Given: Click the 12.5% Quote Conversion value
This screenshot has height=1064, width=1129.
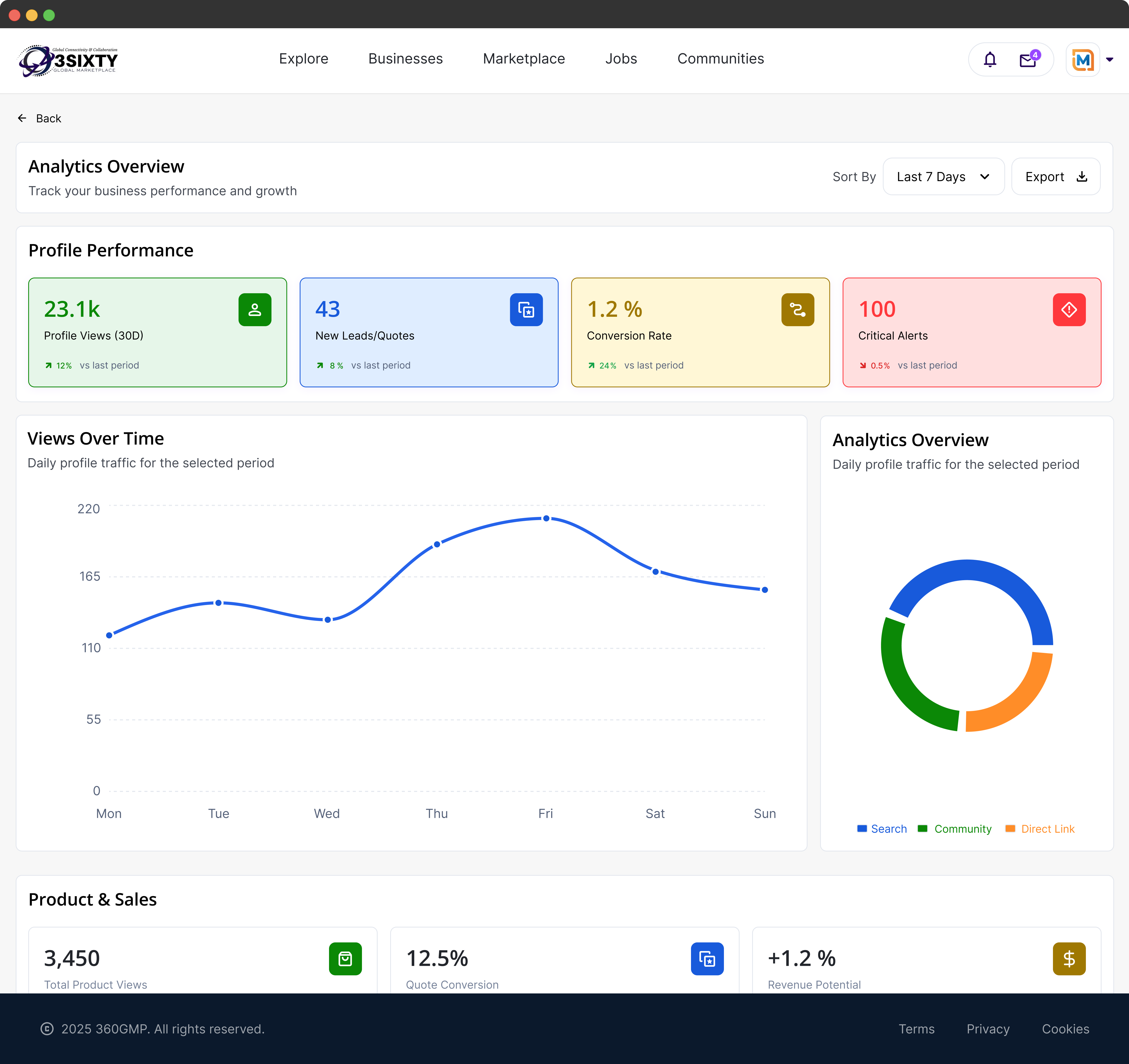Looking at the screenshot, I should tap(437, 959).
